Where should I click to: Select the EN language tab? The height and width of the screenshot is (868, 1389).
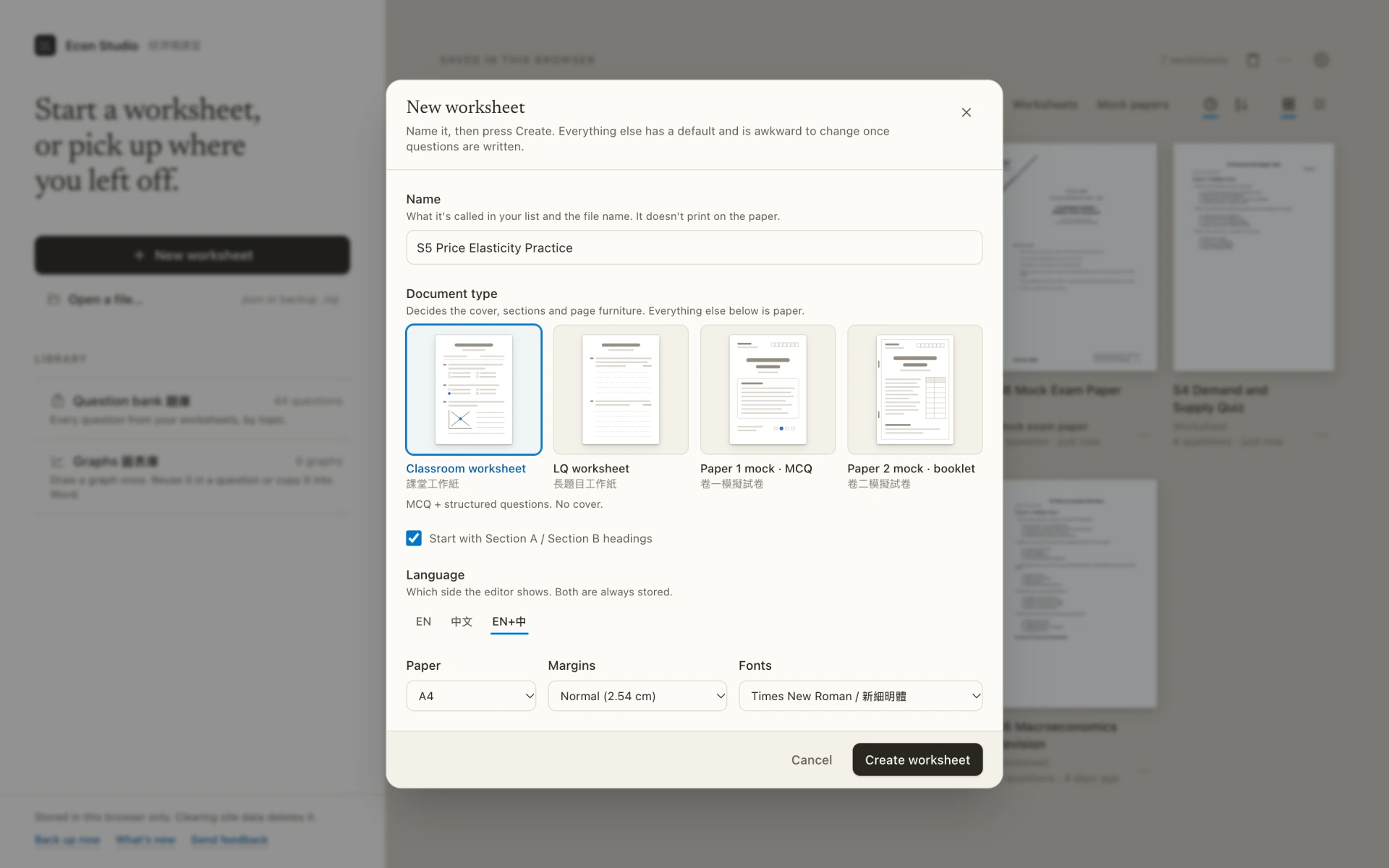[x=423, y=621]
